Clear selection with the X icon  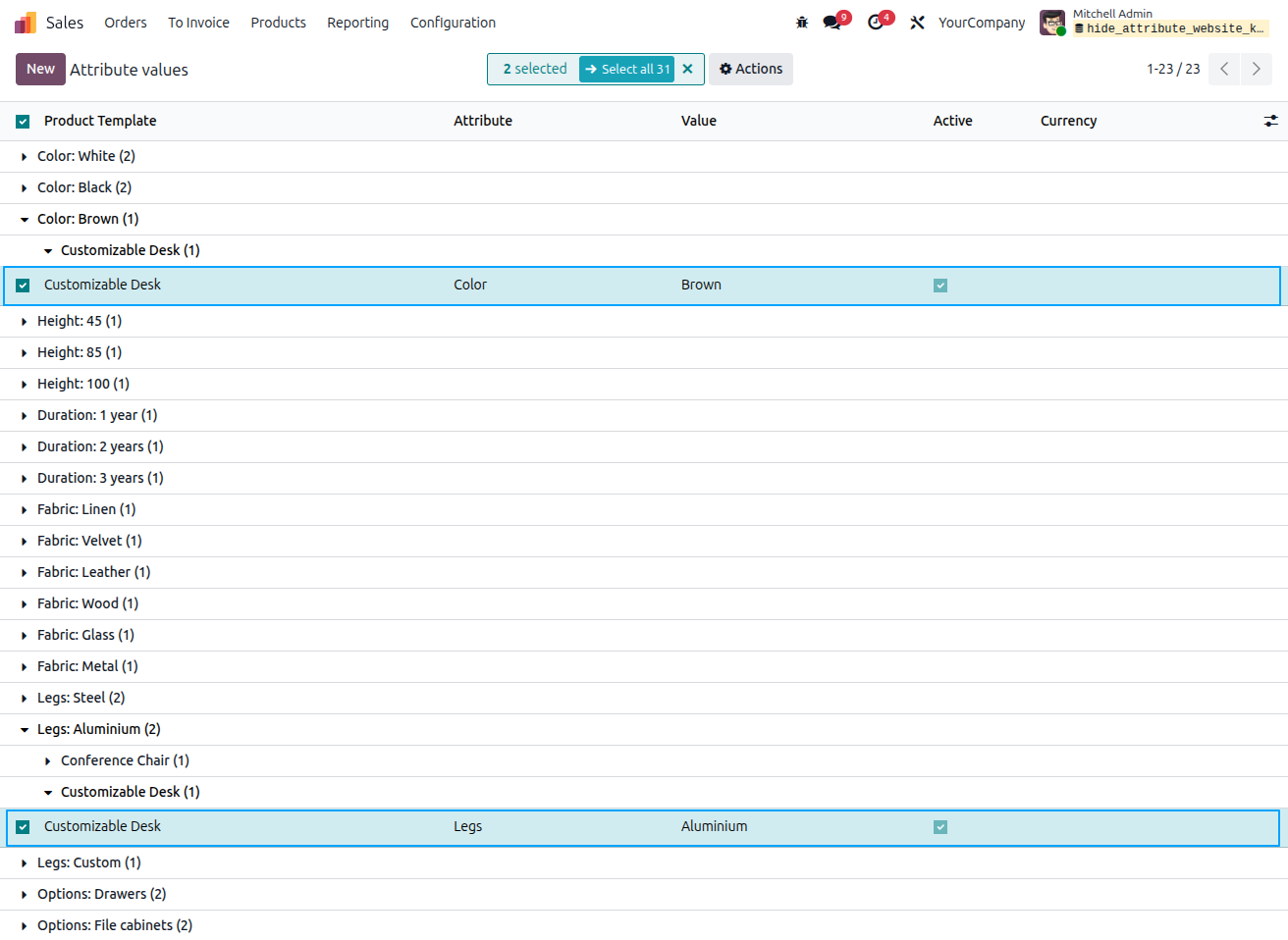point(687,69)
